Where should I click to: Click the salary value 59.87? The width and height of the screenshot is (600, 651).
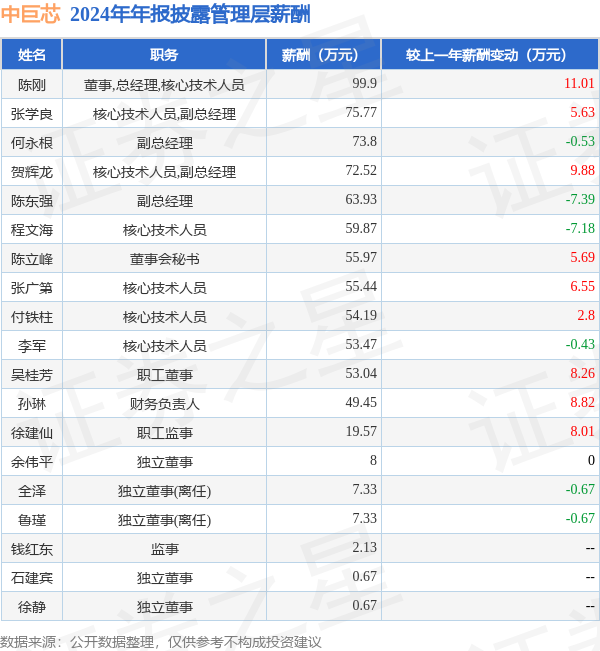click(361, 228)
